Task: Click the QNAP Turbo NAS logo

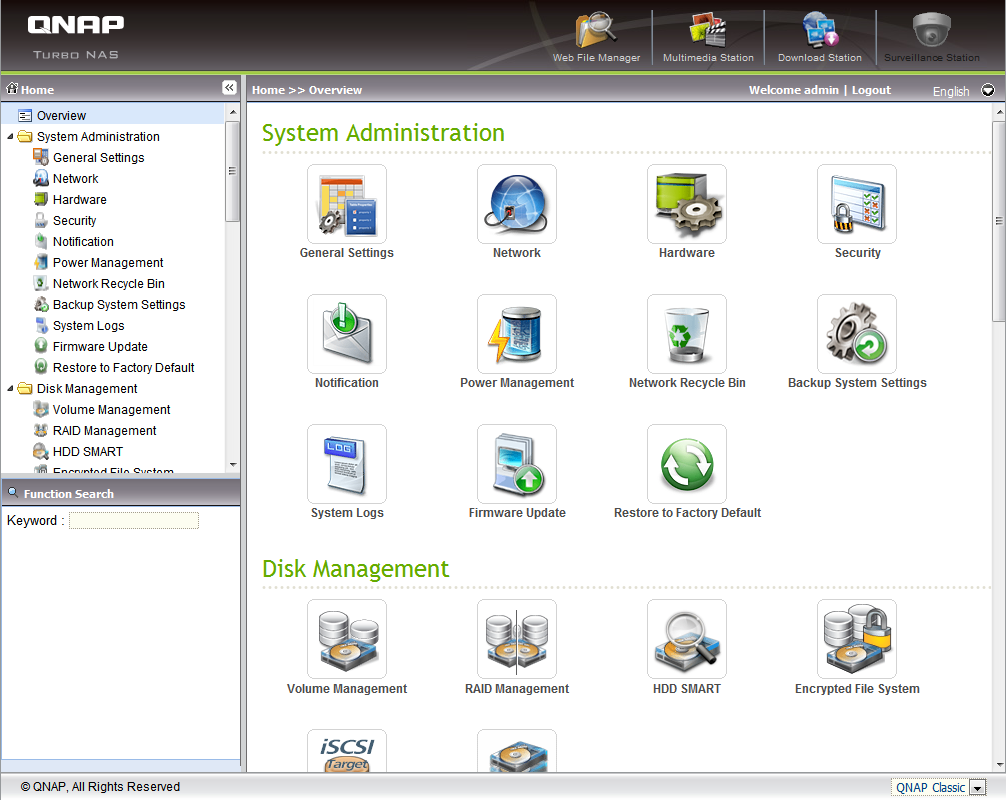Action: pyautogui.click(x=76, y=37)
